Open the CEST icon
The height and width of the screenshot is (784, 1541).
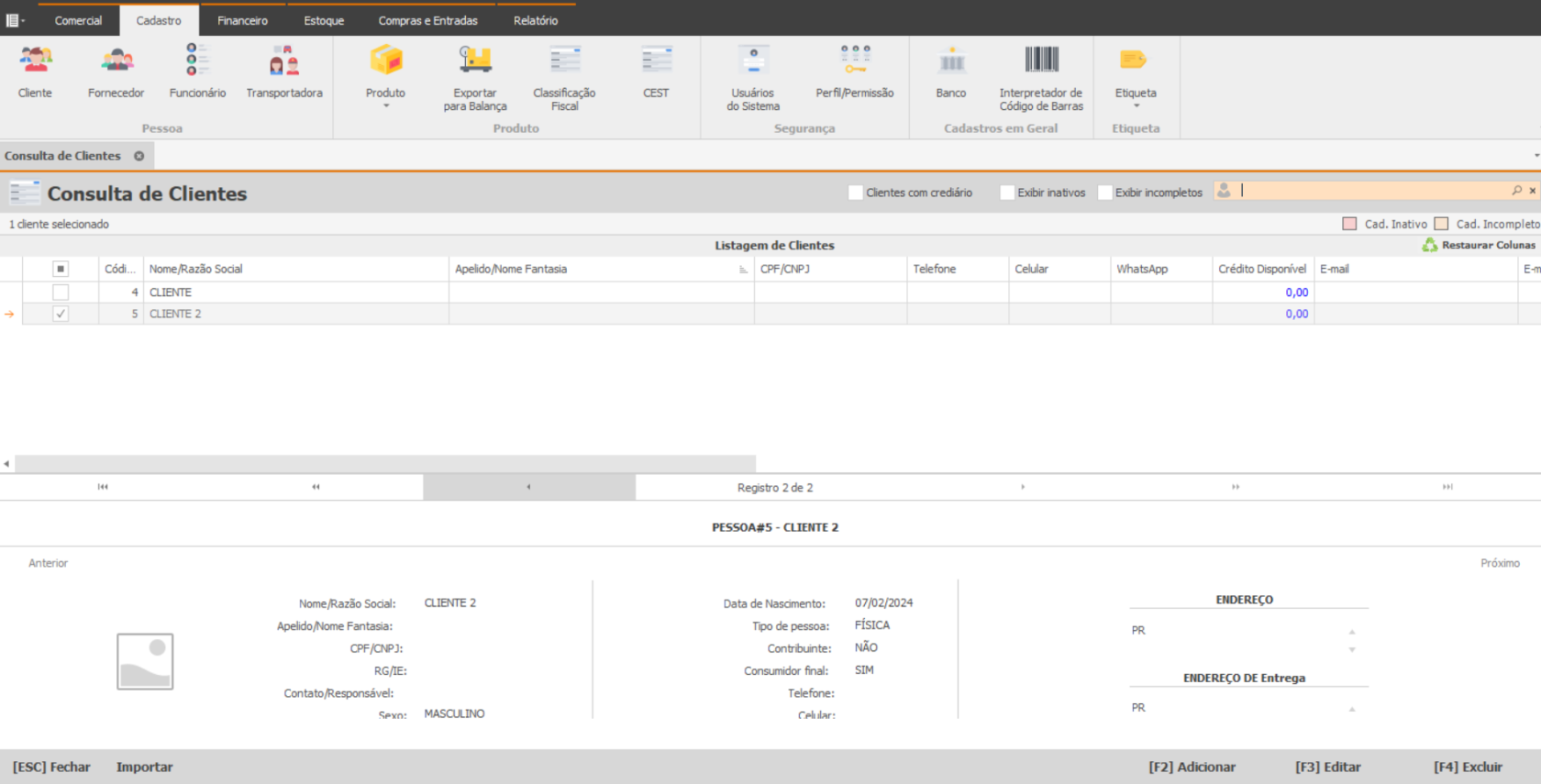pos(656,61)
